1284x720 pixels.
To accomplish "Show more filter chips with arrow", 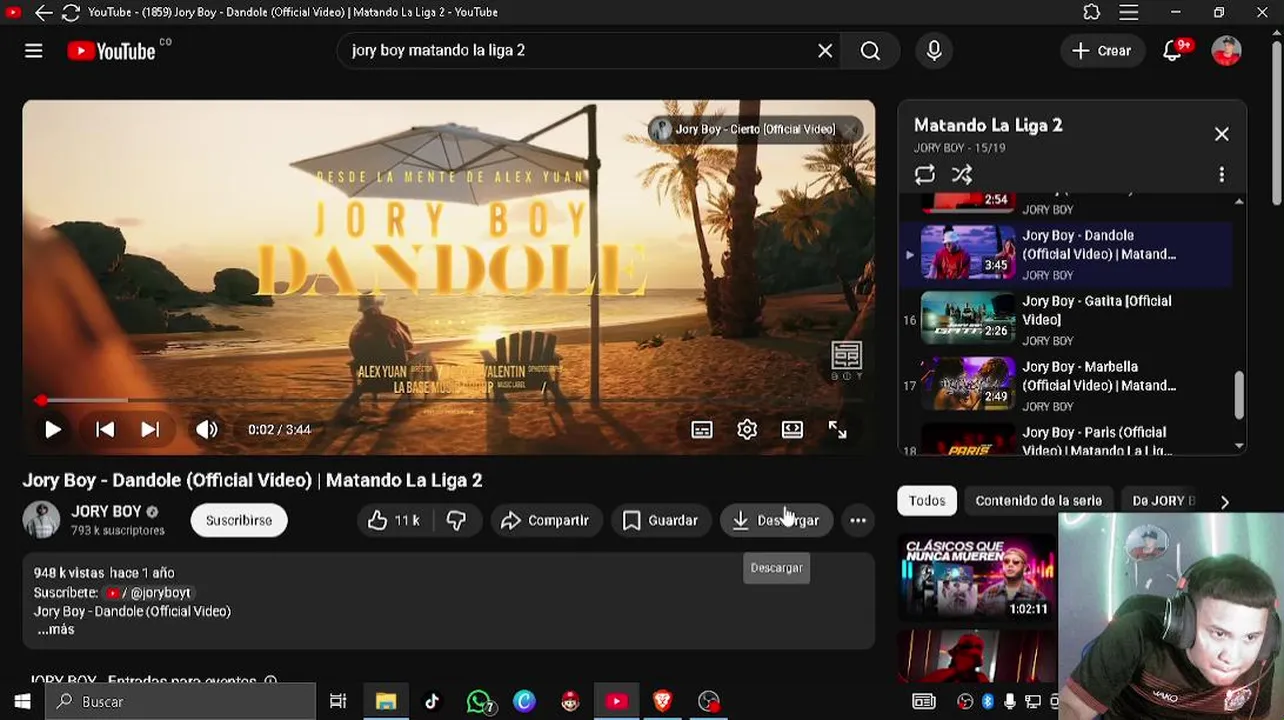I will click(x=1225, y=502).
